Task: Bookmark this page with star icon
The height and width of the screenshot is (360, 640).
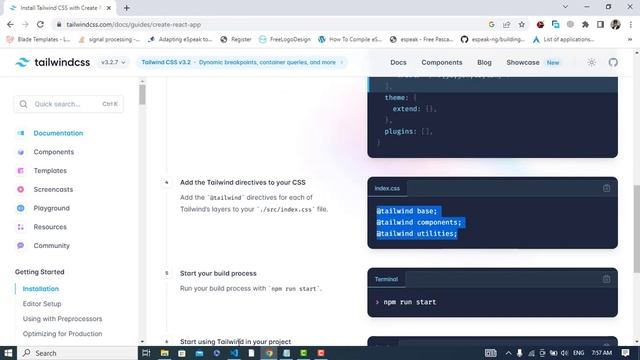Action: 522,24
